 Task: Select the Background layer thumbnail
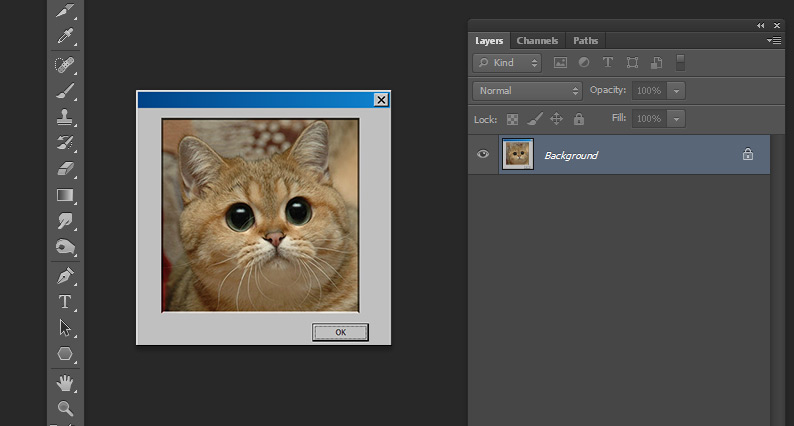click(x=518, y=154)
